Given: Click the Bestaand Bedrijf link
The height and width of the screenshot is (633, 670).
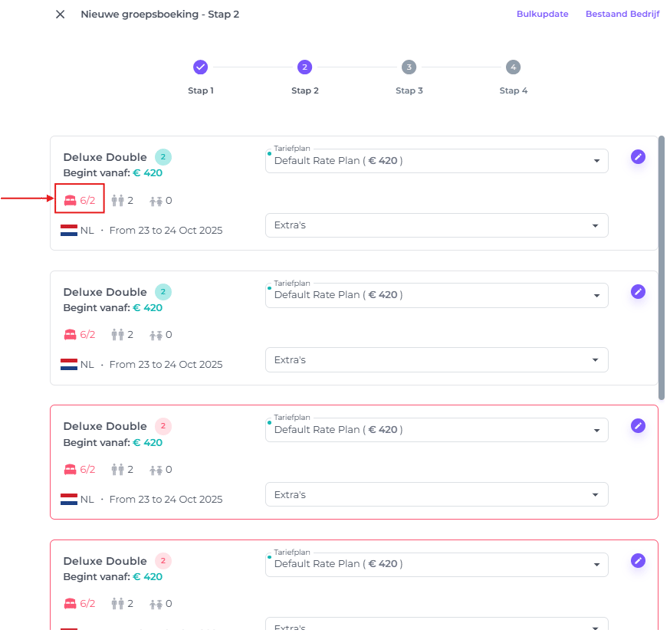Looking at the screenshot, I should tap(622, 14).
